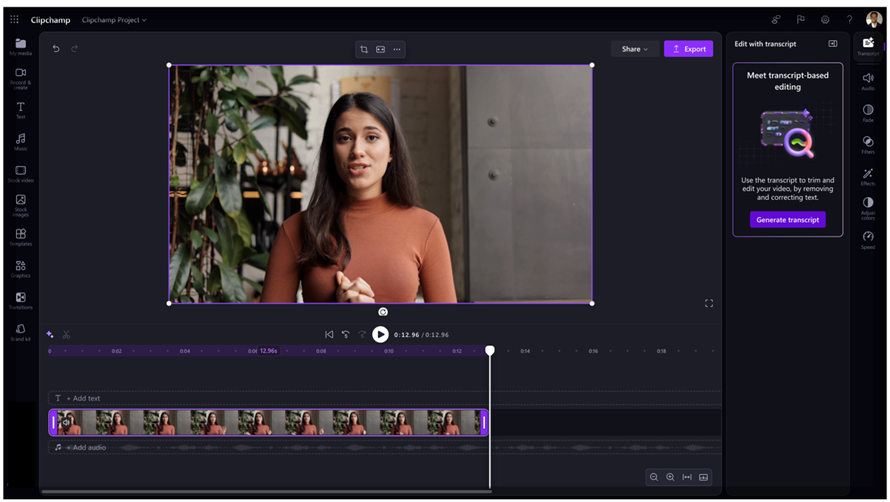Collapse the Edit with transcript panel
This screenshot has height=502, width=890.
click(x=833, y=44)
